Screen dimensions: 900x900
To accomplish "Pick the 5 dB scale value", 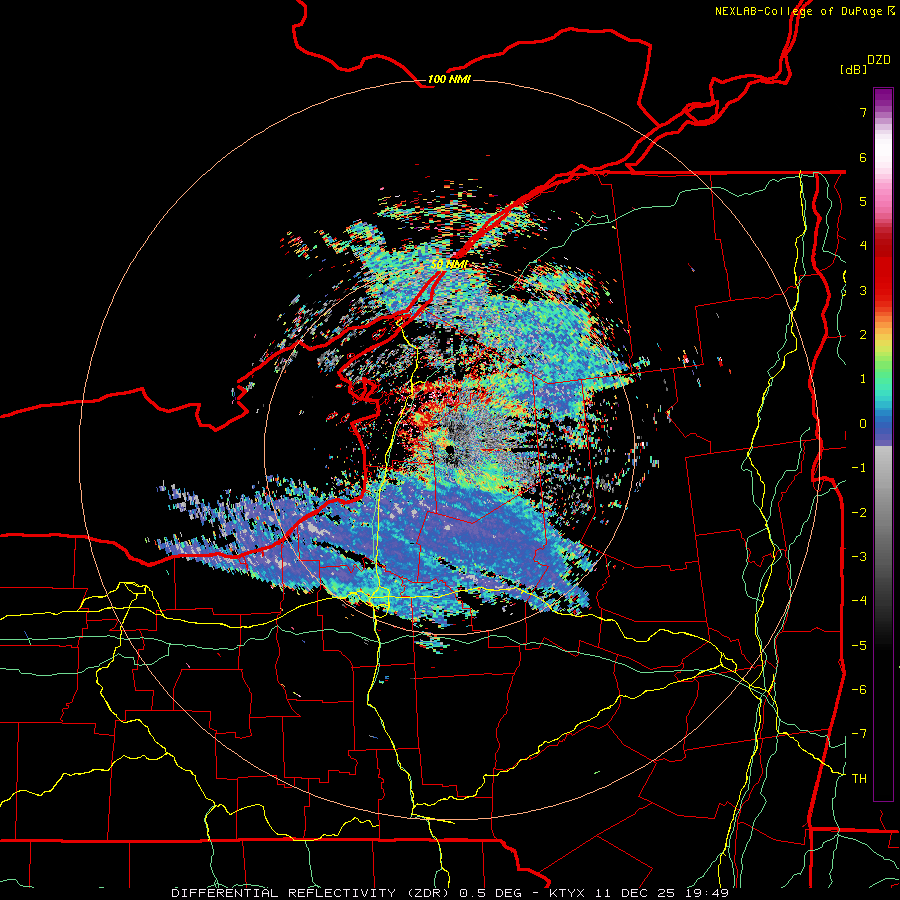I will pos(863,201).
